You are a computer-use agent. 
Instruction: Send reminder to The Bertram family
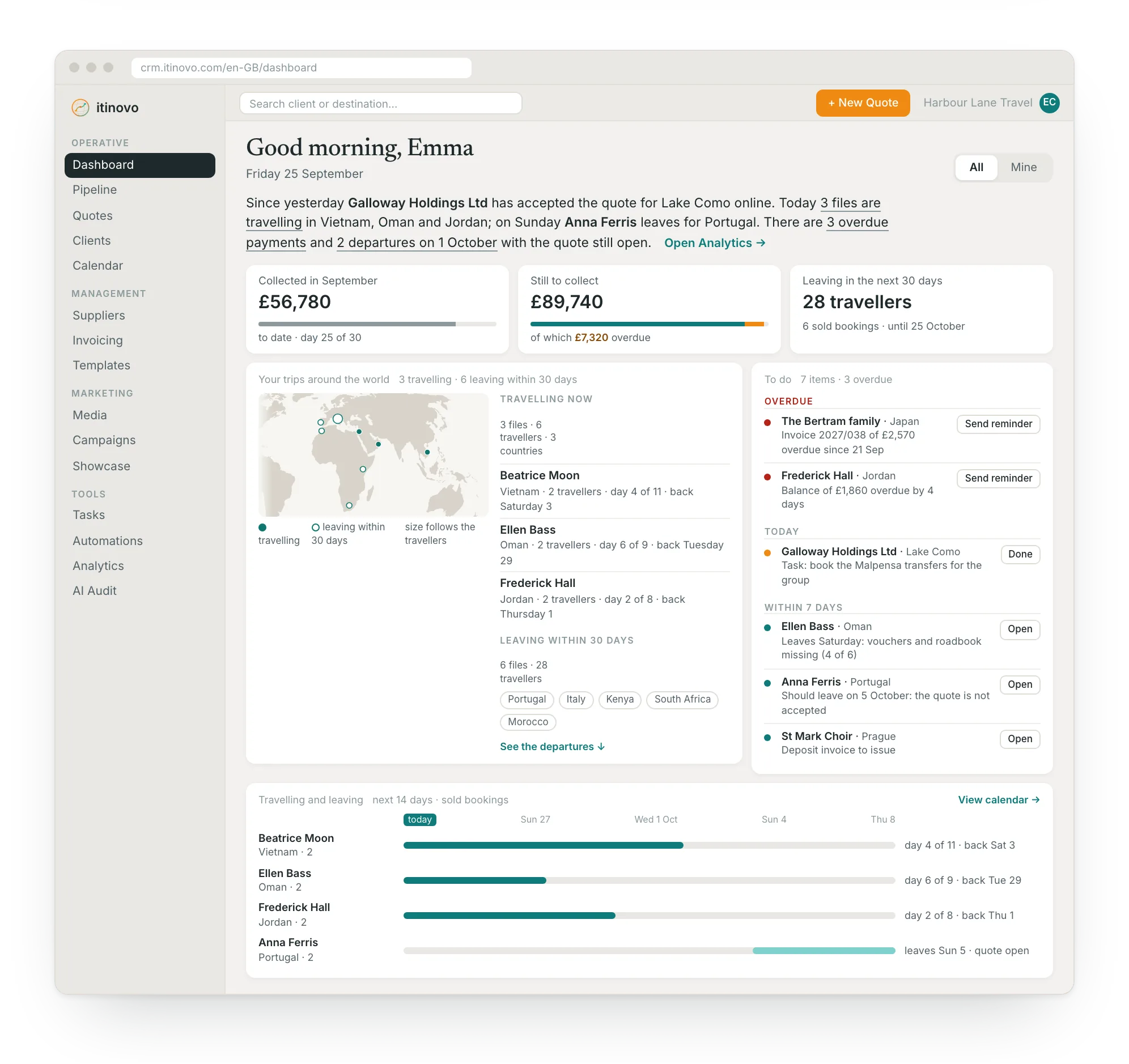coord(998,424)
